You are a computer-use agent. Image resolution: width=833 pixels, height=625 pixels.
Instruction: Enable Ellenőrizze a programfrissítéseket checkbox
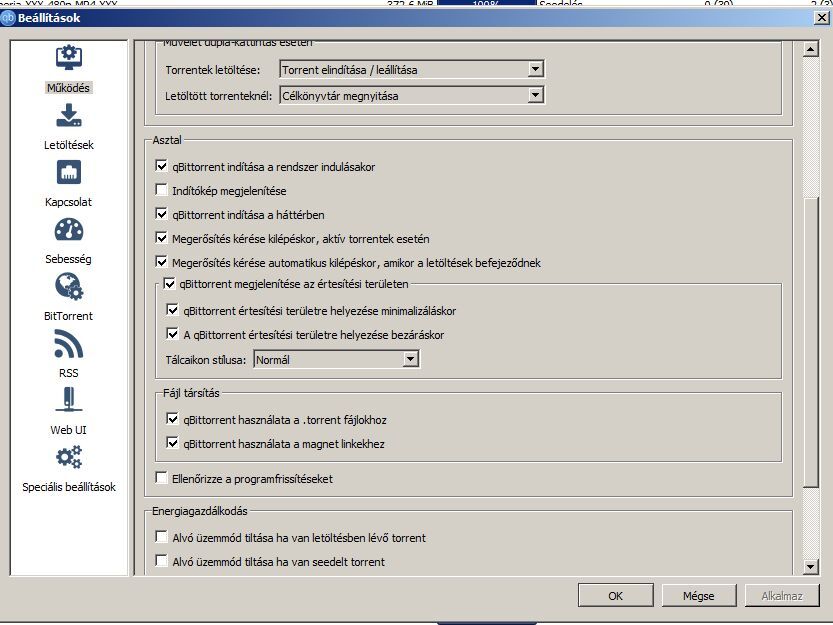tap(161, 478)
